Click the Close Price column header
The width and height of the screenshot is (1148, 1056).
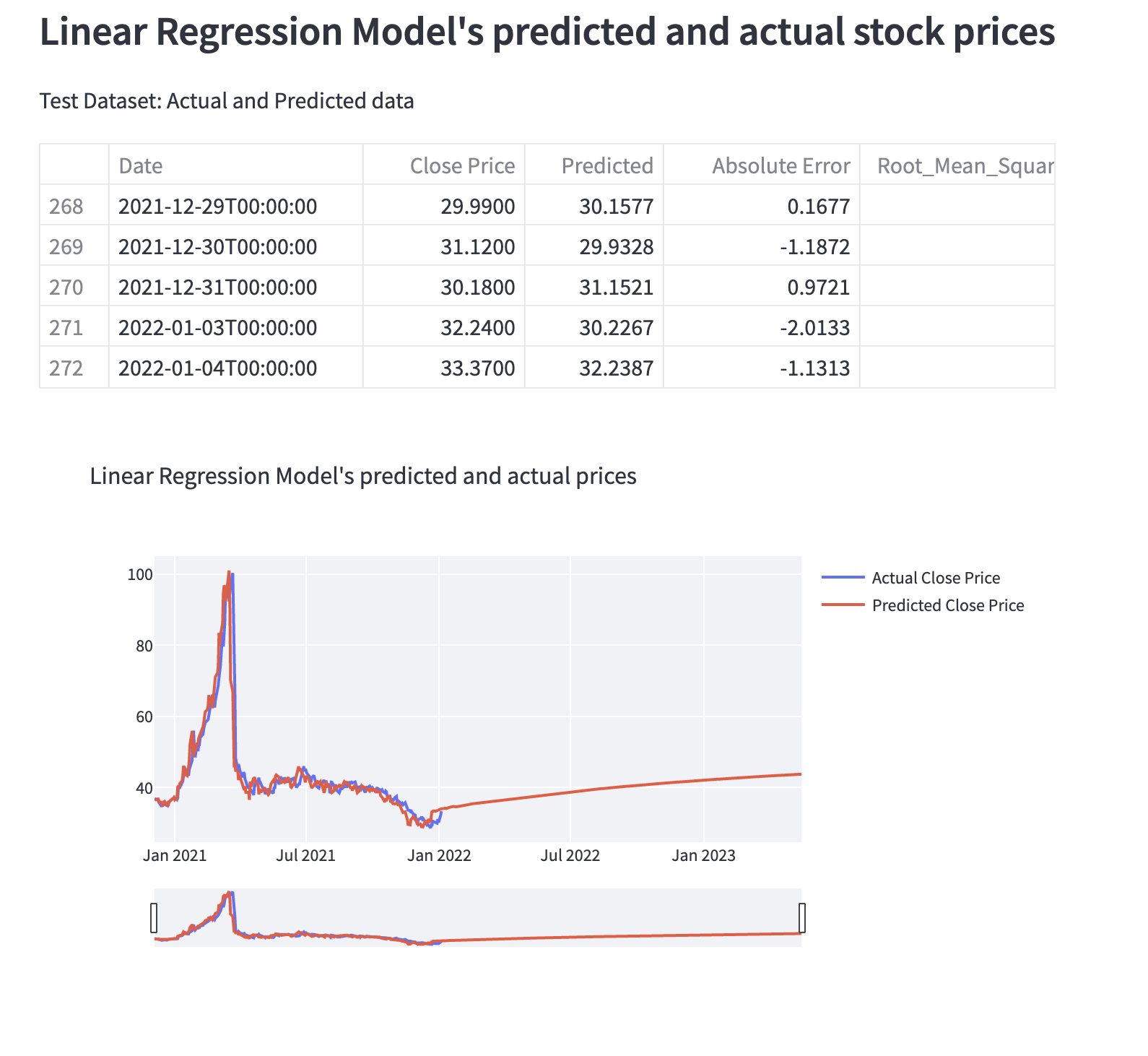click(463, 165)
